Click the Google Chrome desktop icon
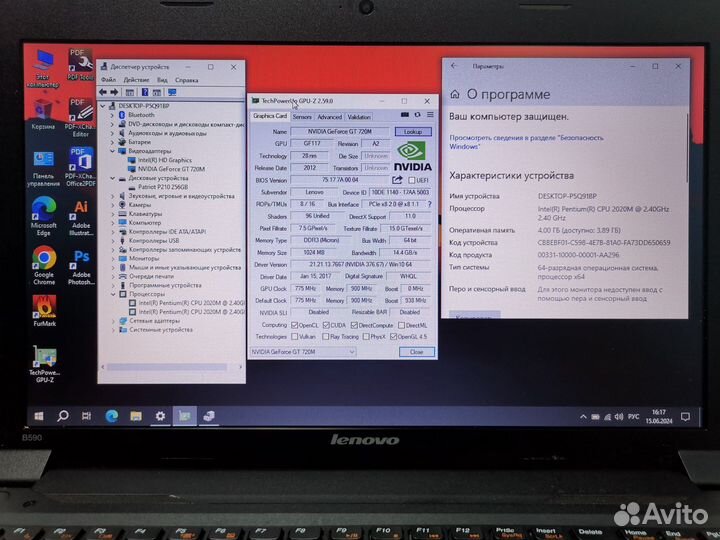The width and height of the screenshot is (720, 540). 44,258
